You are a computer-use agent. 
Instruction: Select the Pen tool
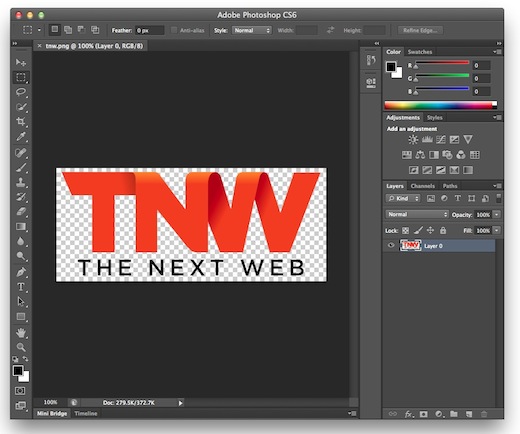tap(21, 272)
